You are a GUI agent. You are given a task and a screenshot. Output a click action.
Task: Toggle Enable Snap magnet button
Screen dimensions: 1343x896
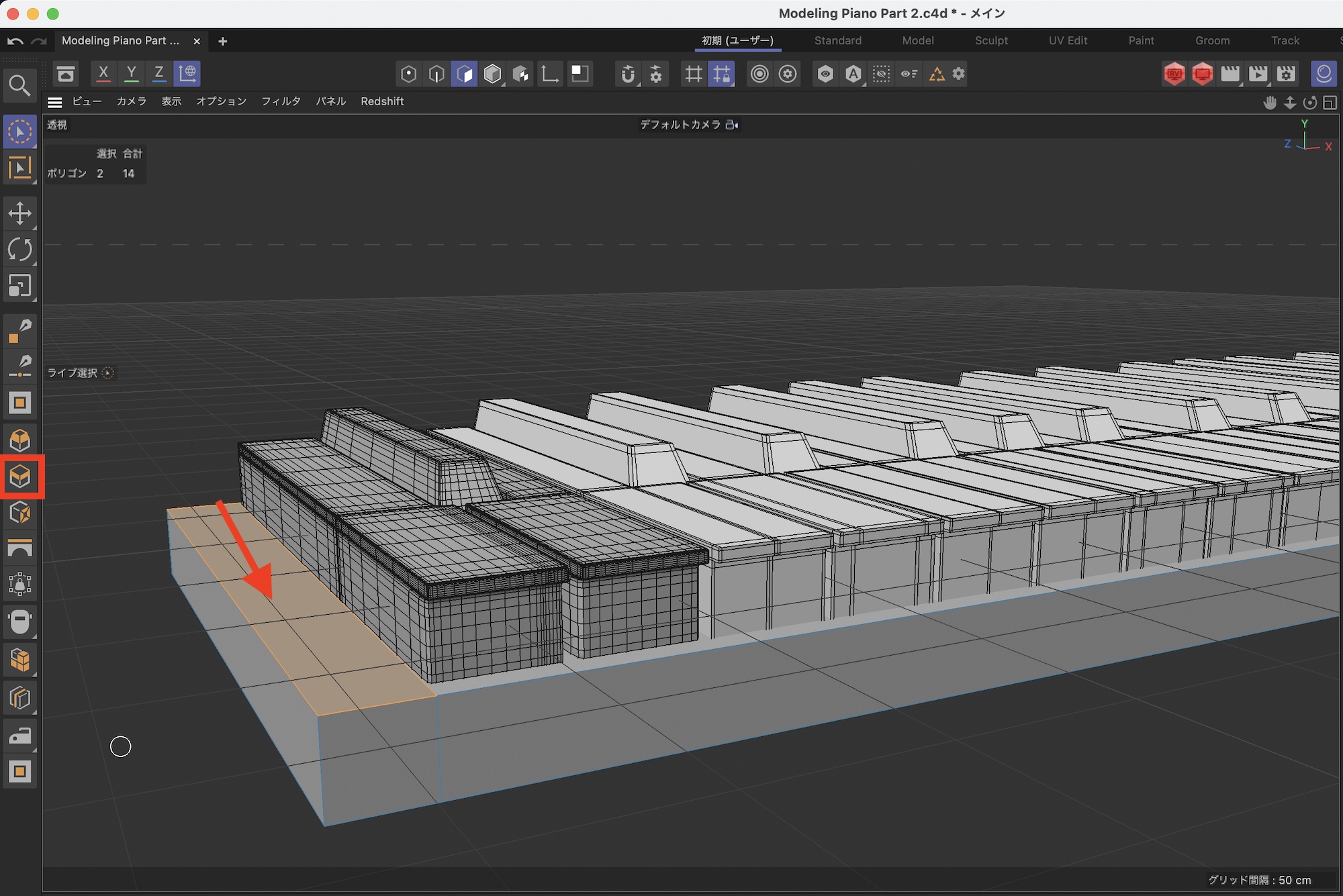[627, 74]
